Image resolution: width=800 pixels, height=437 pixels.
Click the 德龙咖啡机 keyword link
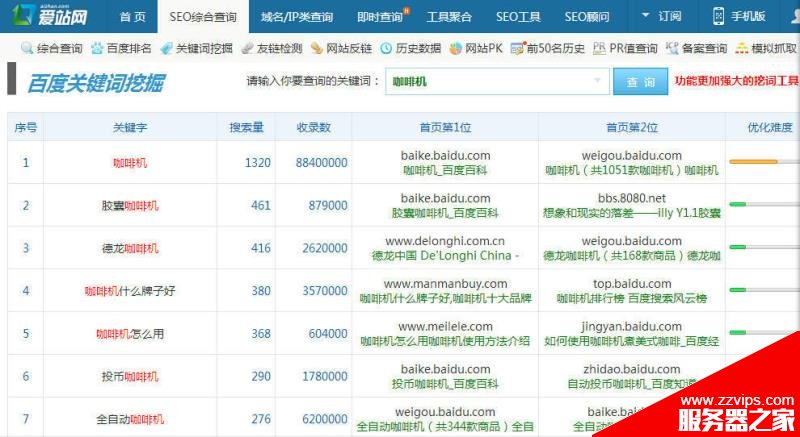pos(130,249)
